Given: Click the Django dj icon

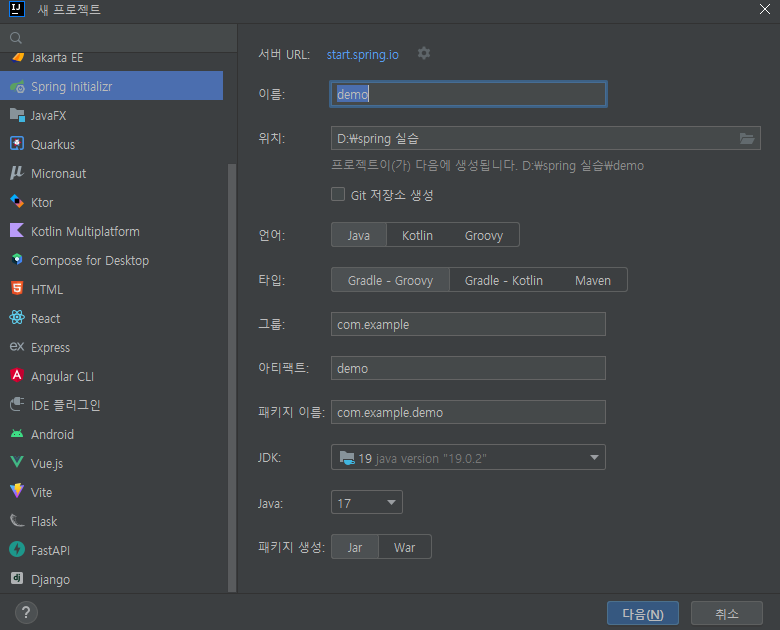Looking at the screenshot, I should point(17,578).
